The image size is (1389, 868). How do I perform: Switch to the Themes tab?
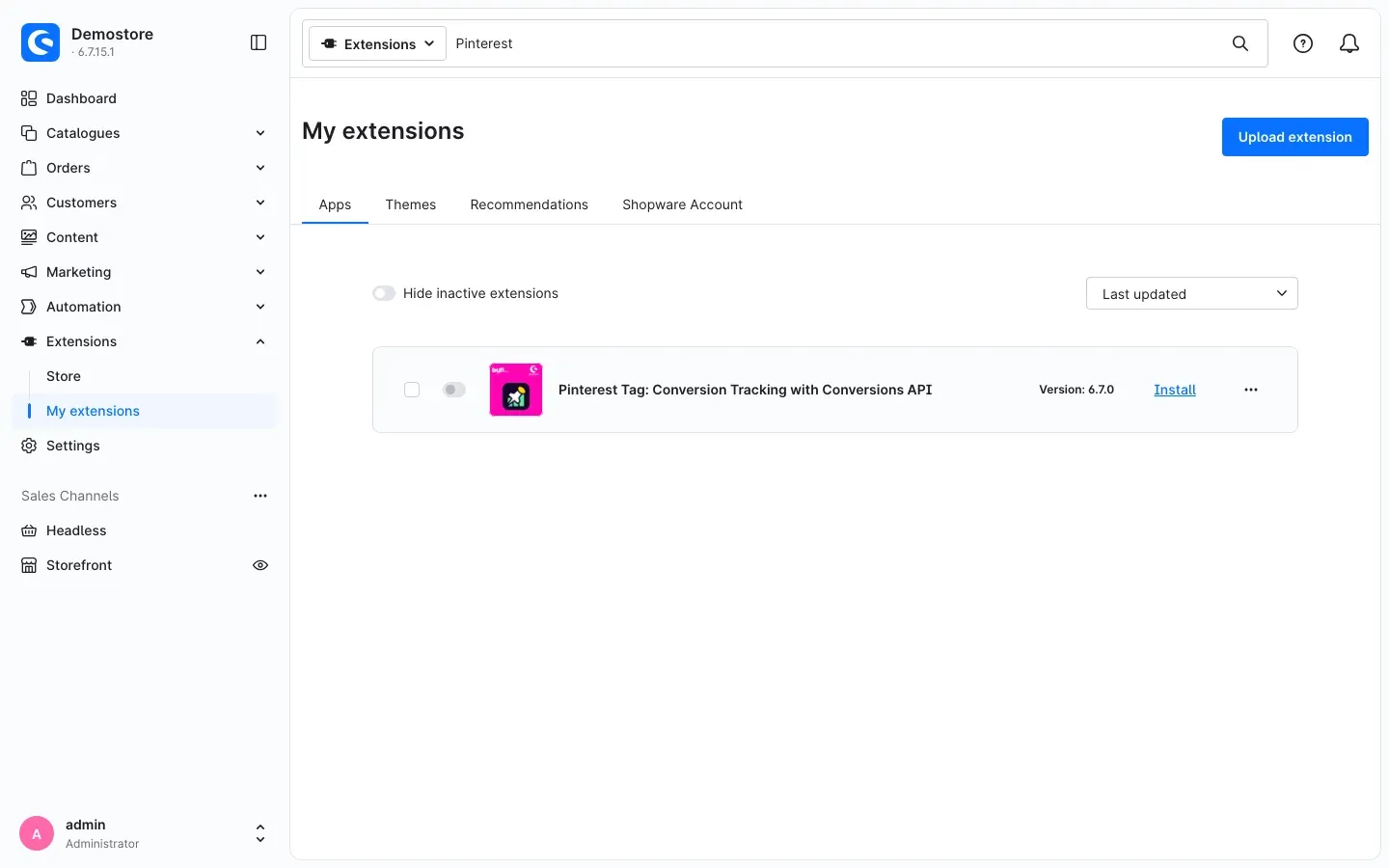[x=411, y=204]
